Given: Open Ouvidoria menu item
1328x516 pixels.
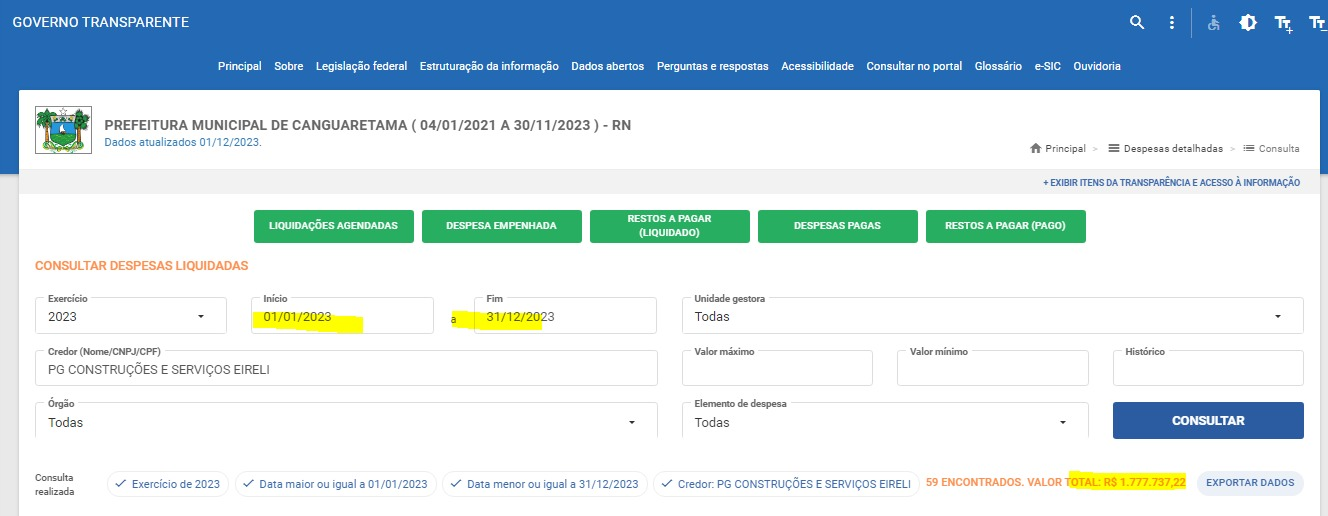Looking at the screenshot, I should (x=1097, y=66).
